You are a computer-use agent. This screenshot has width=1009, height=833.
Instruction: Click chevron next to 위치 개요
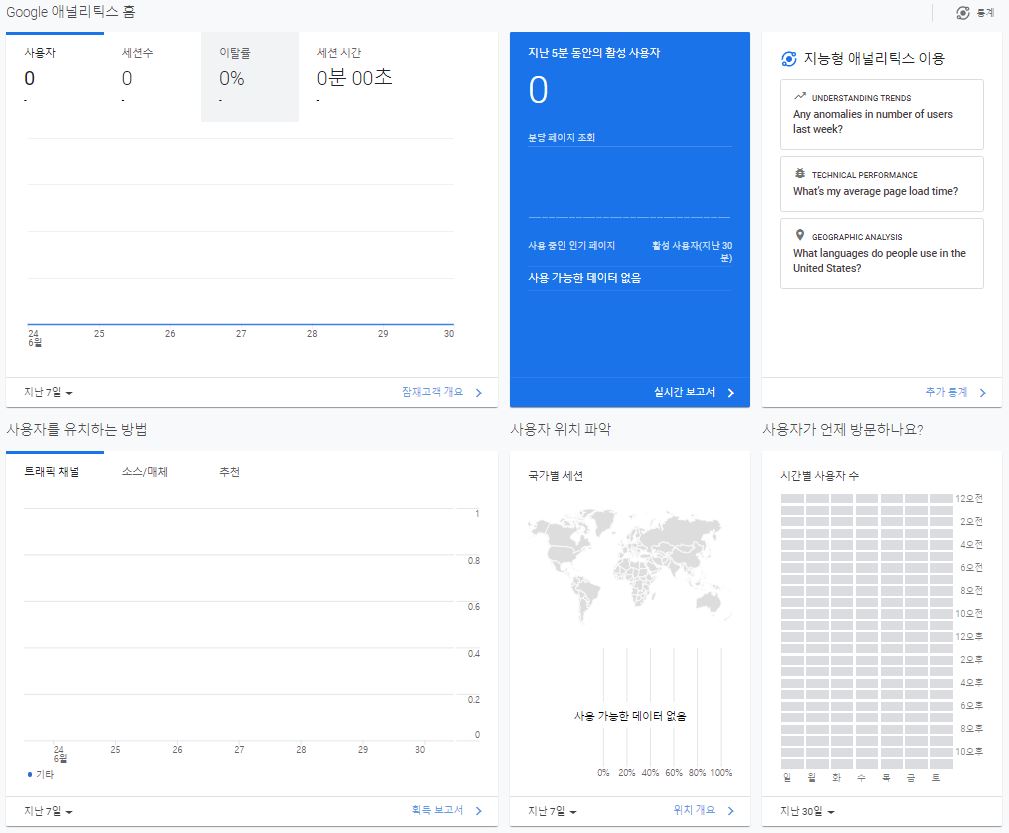tap(730, 811)
